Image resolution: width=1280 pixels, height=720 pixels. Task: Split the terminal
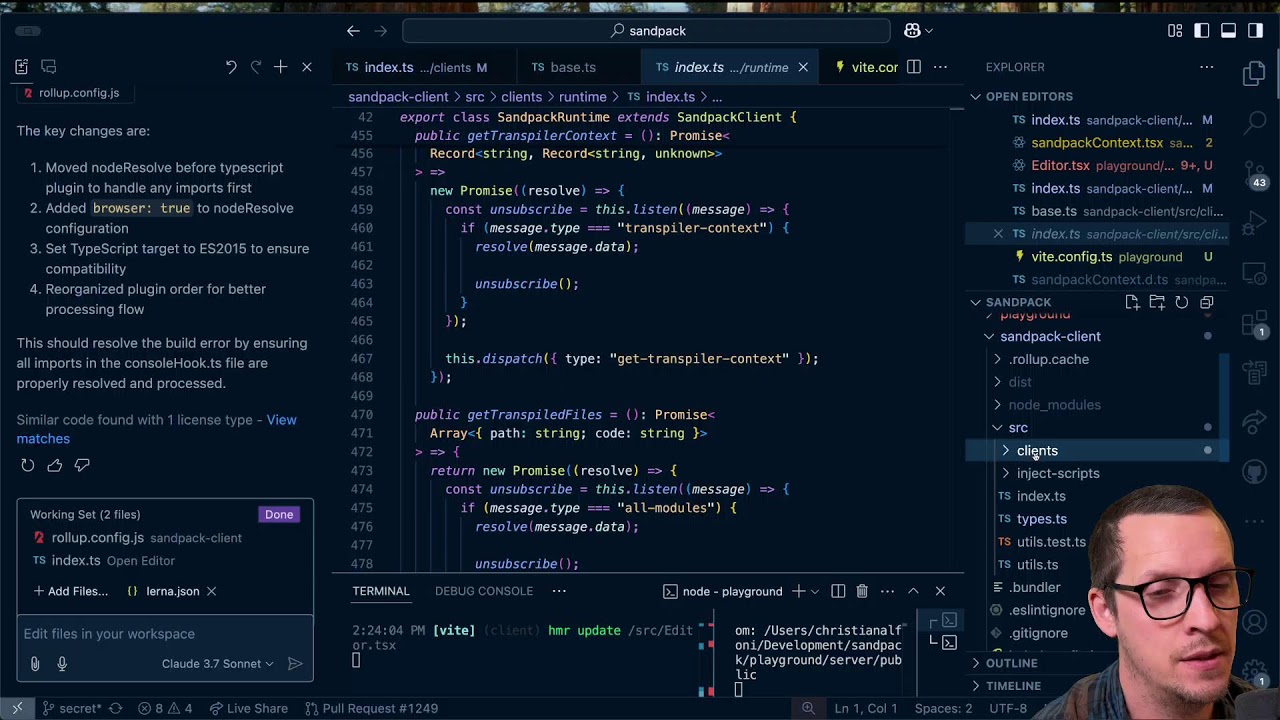[838, 591]
